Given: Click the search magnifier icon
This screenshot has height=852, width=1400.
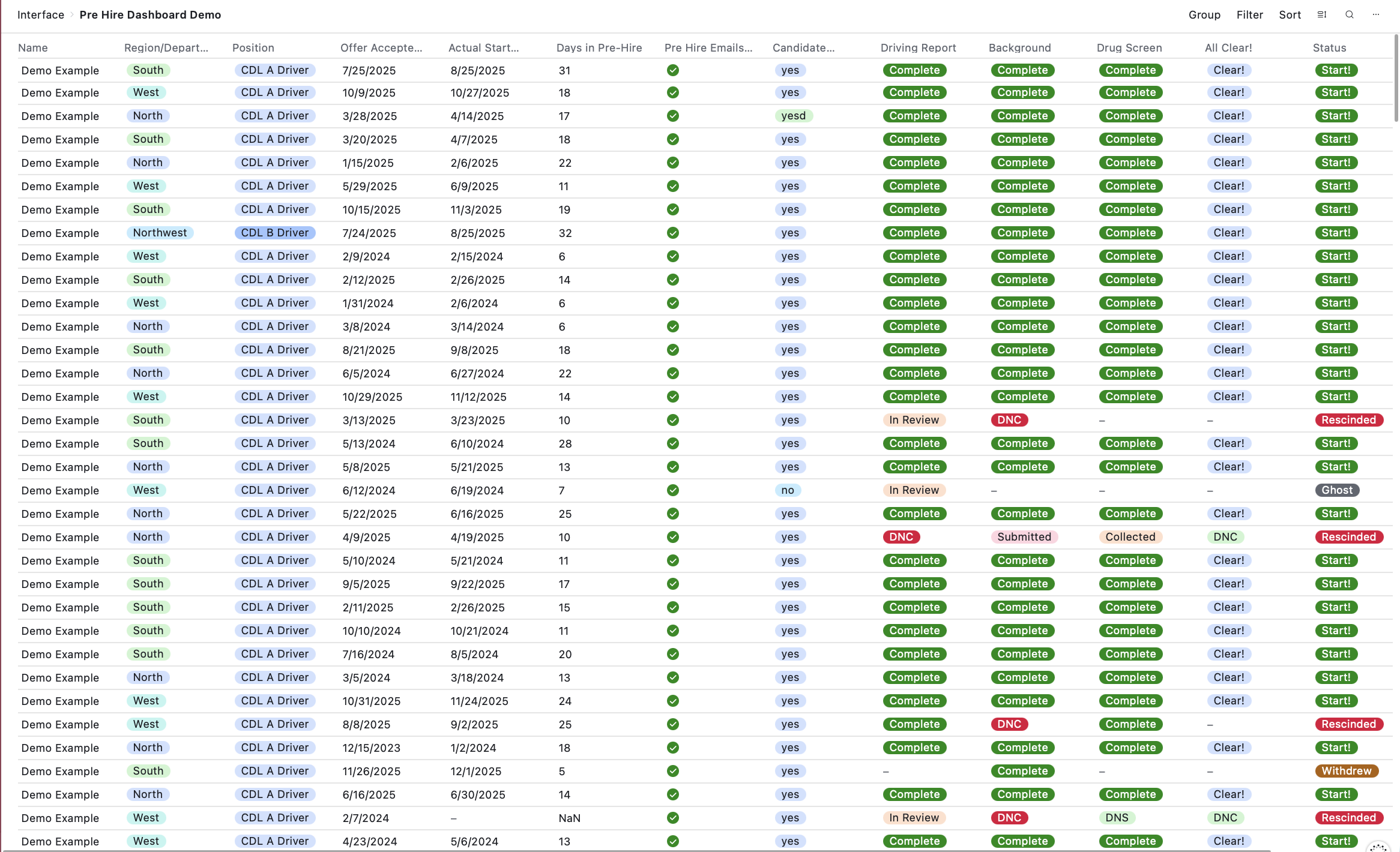Looking at the screenshot, I should click(x=1350, y=14).
